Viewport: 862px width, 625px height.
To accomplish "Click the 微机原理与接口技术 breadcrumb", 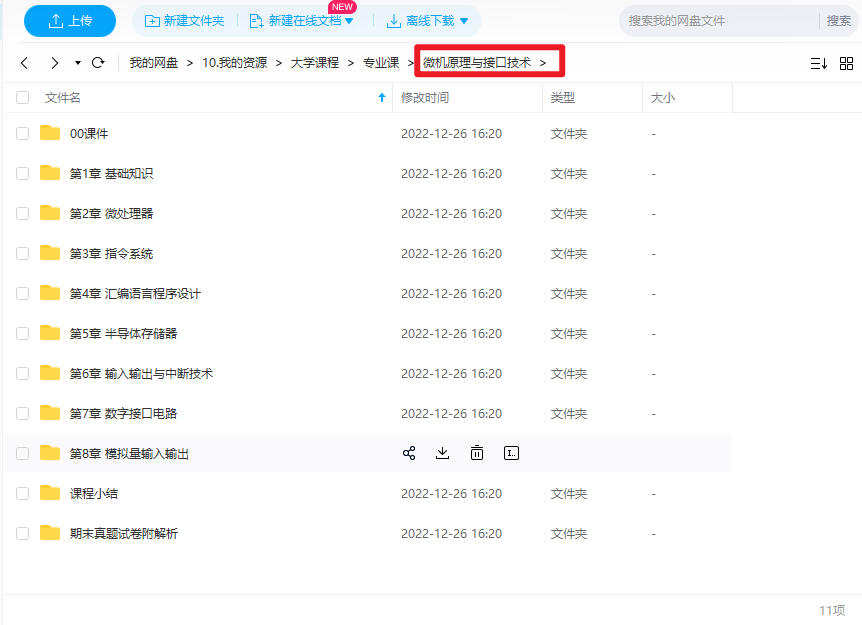I will 477,63.
